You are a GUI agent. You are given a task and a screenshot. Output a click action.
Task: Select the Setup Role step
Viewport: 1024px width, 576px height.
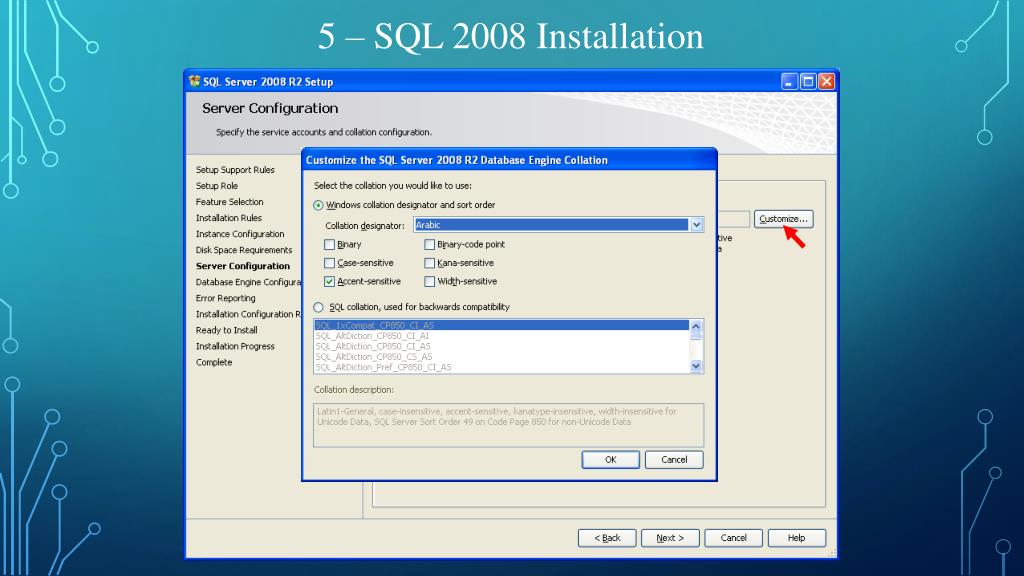click(217, 186)
